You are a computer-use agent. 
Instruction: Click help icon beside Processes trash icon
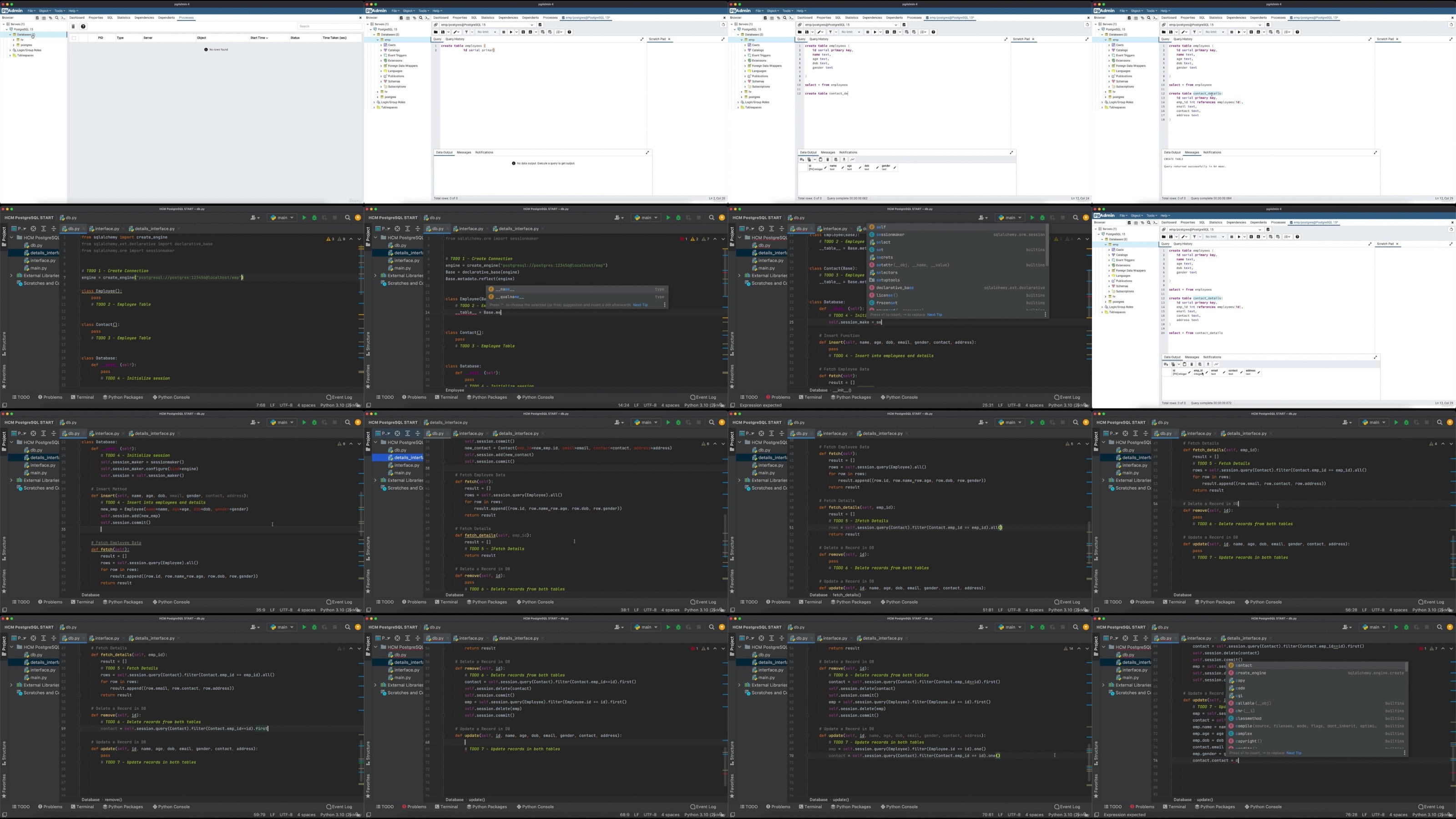(83, 26)
